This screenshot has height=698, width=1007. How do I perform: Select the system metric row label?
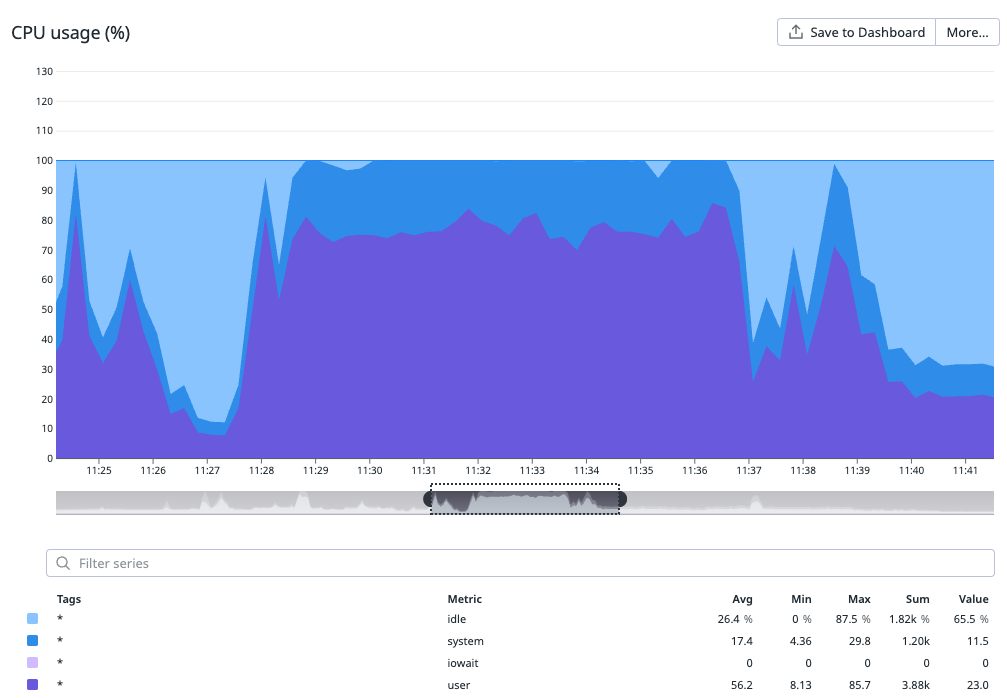pos(465,641)
